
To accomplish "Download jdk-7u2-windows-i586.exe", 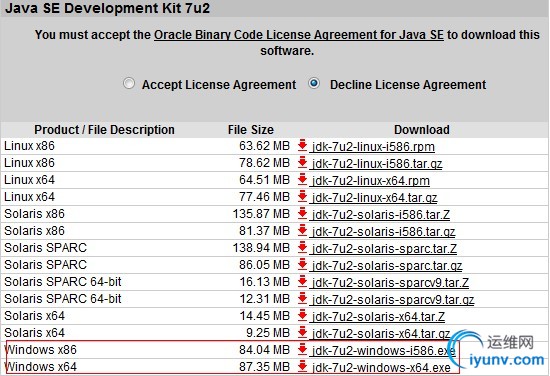I will [x=384, y=350].
